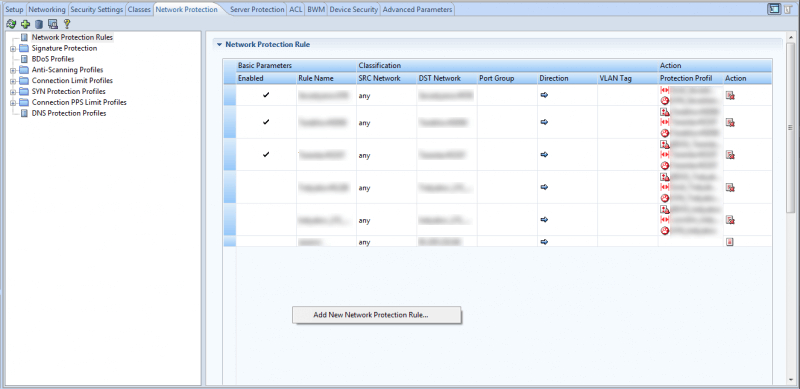Click the direction arrow in the last rule row
The height and width of the screenshot is (389, 800).
[544, 242]
